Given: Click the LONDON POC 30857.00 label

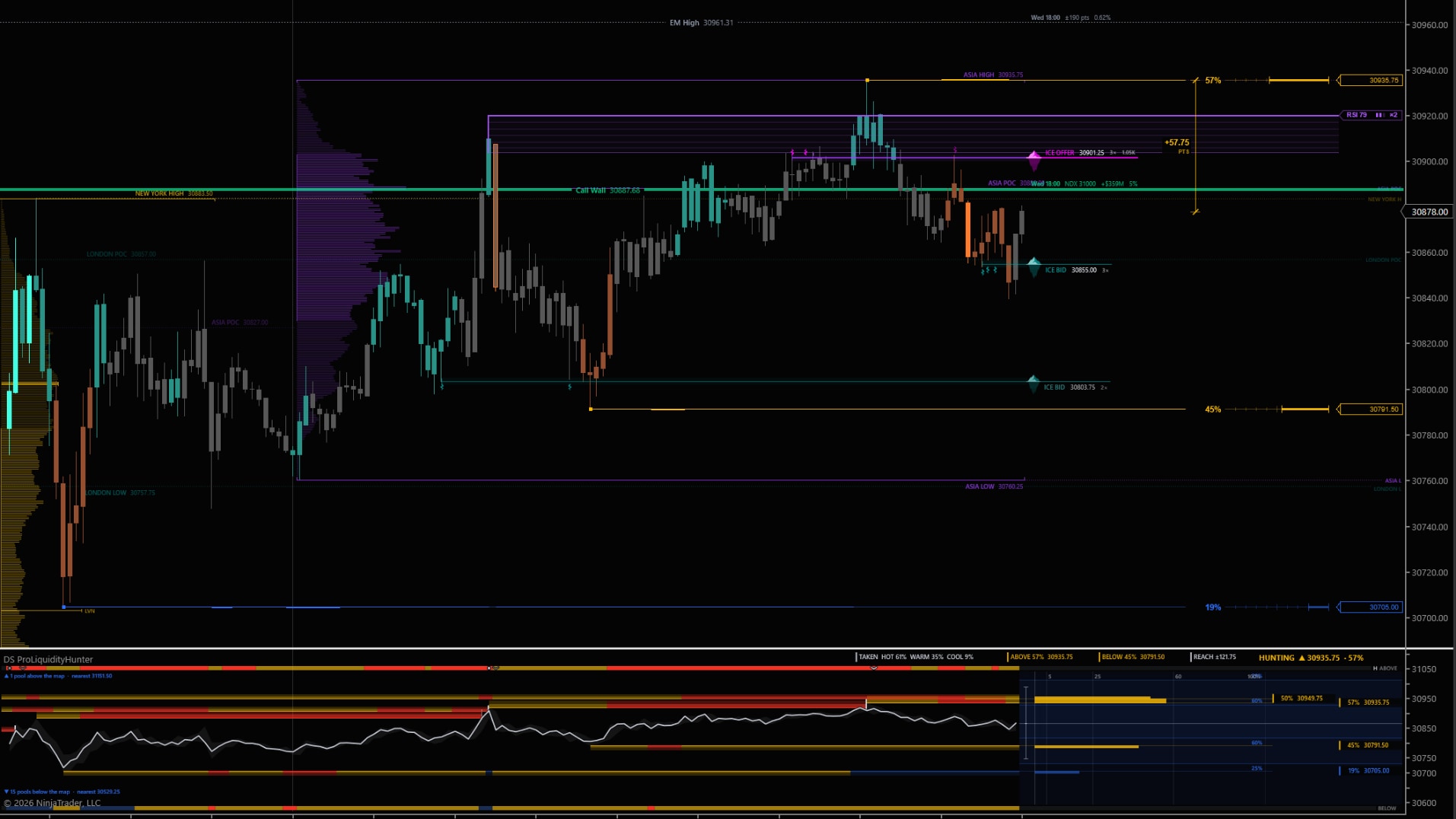Looking at the screenshot, I should coord(121,254).
